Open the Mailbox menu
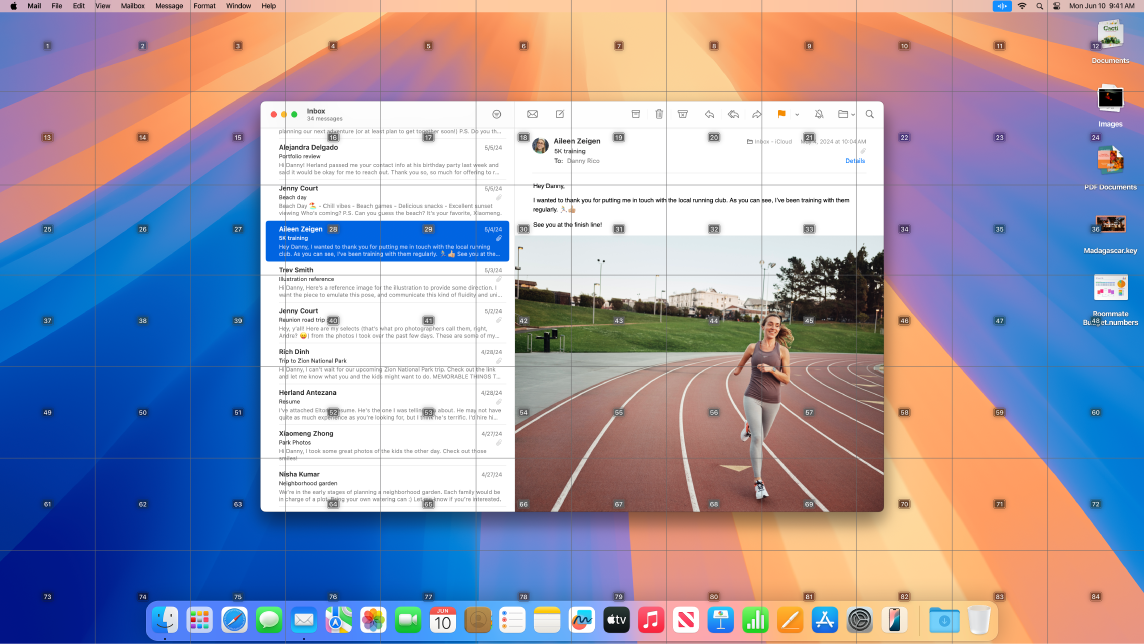Screen dimensions: 1144x644 (x=131, y=5)
